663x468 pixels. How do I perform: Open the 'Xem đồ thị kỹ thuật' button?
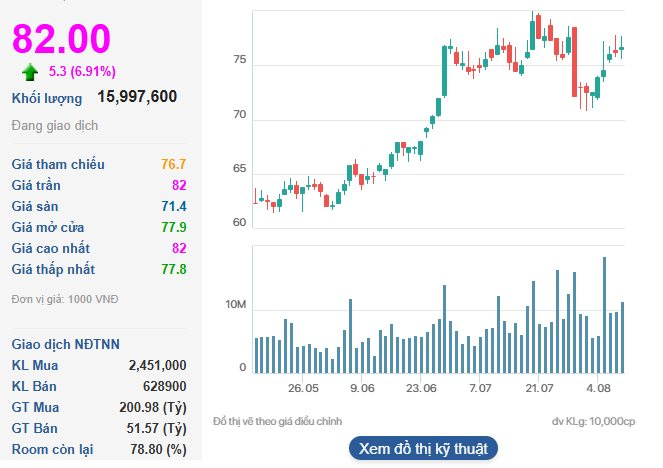422,447
